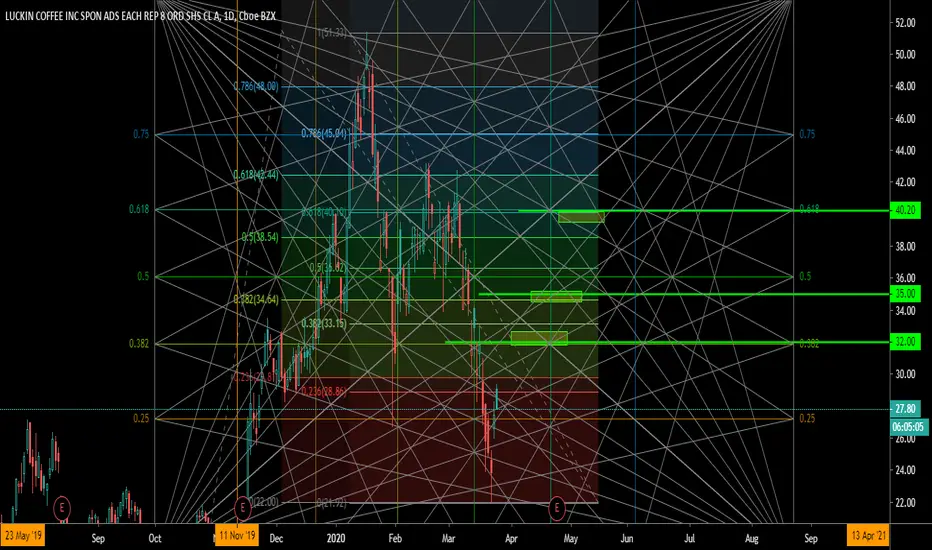
Task: Select the 0.618(42.44) Fibonacci level label
Action: [x=256, y=175]
